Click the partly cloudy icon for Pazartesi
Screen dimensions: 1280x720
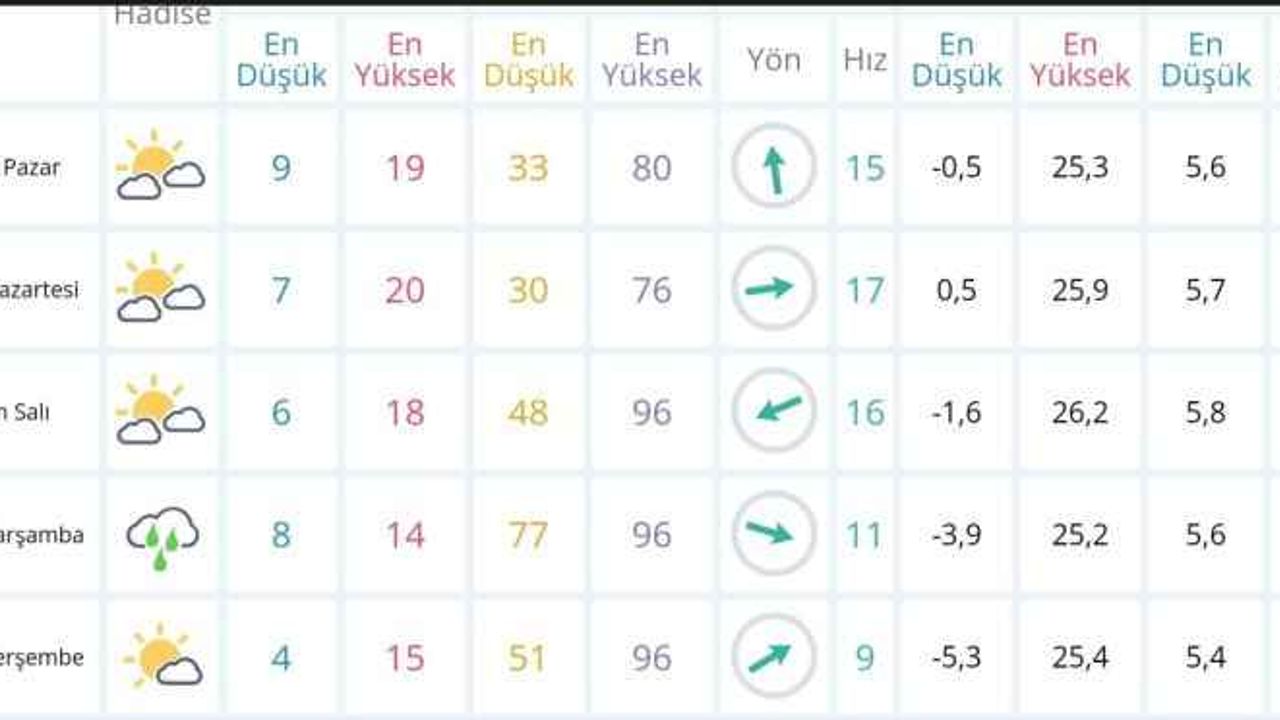click(161, 289)
